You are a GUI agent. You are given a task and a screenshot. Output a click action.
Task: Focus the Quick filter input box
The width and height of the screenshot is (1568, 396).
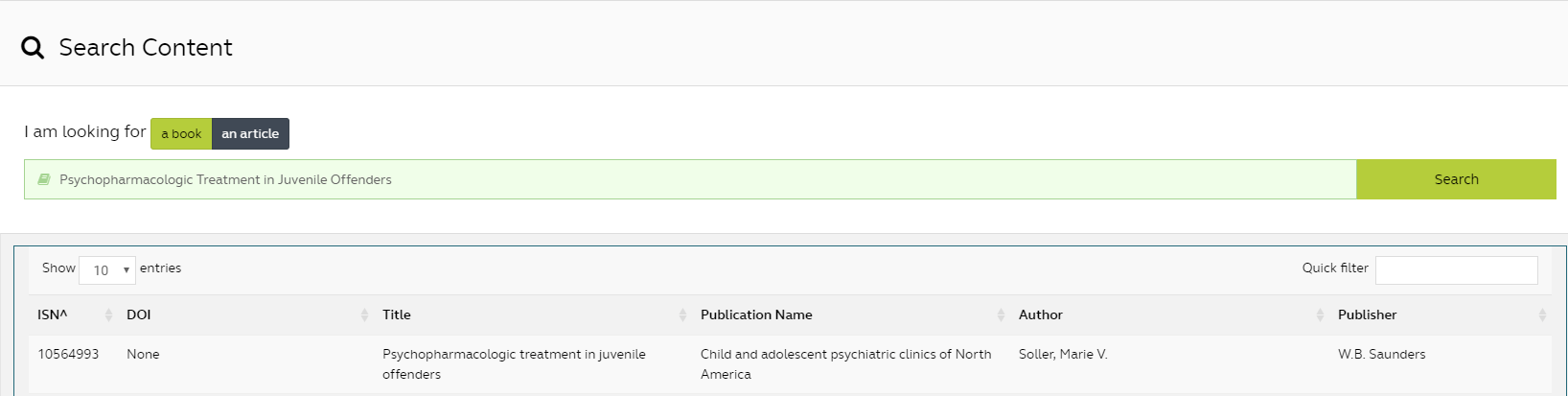point(1456,270)
